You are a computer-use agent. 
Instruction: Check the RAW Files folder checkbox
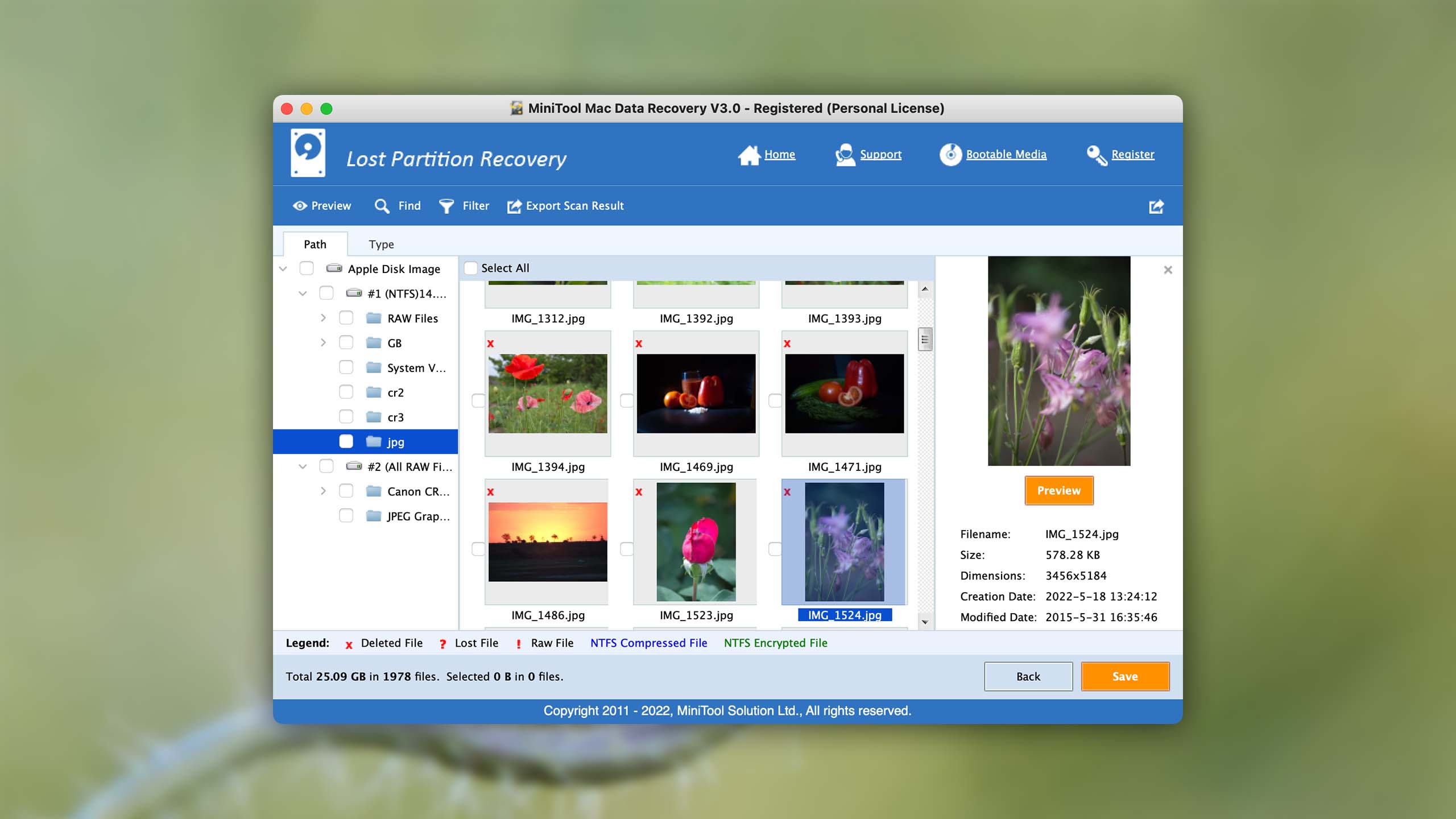(x=346, y=318)
